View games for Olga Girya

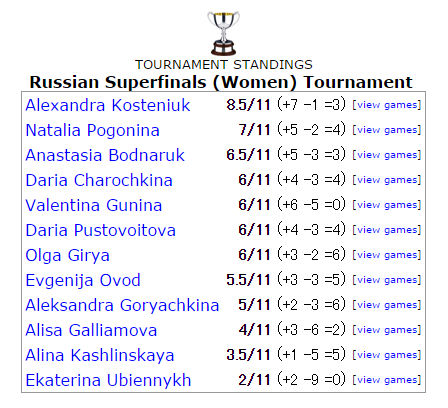click(x=387, y=255)
